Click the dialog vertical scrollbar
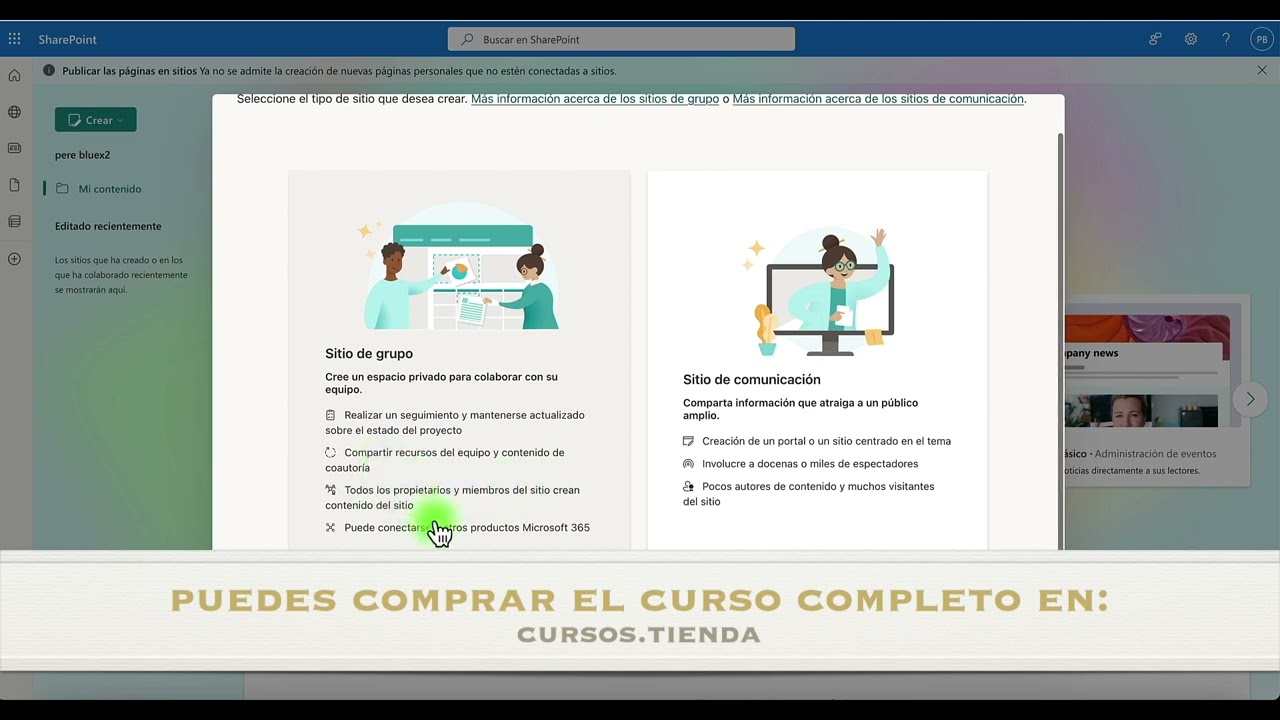The height and width of the screenshot is (720, 1280). tap(1060, 340)
